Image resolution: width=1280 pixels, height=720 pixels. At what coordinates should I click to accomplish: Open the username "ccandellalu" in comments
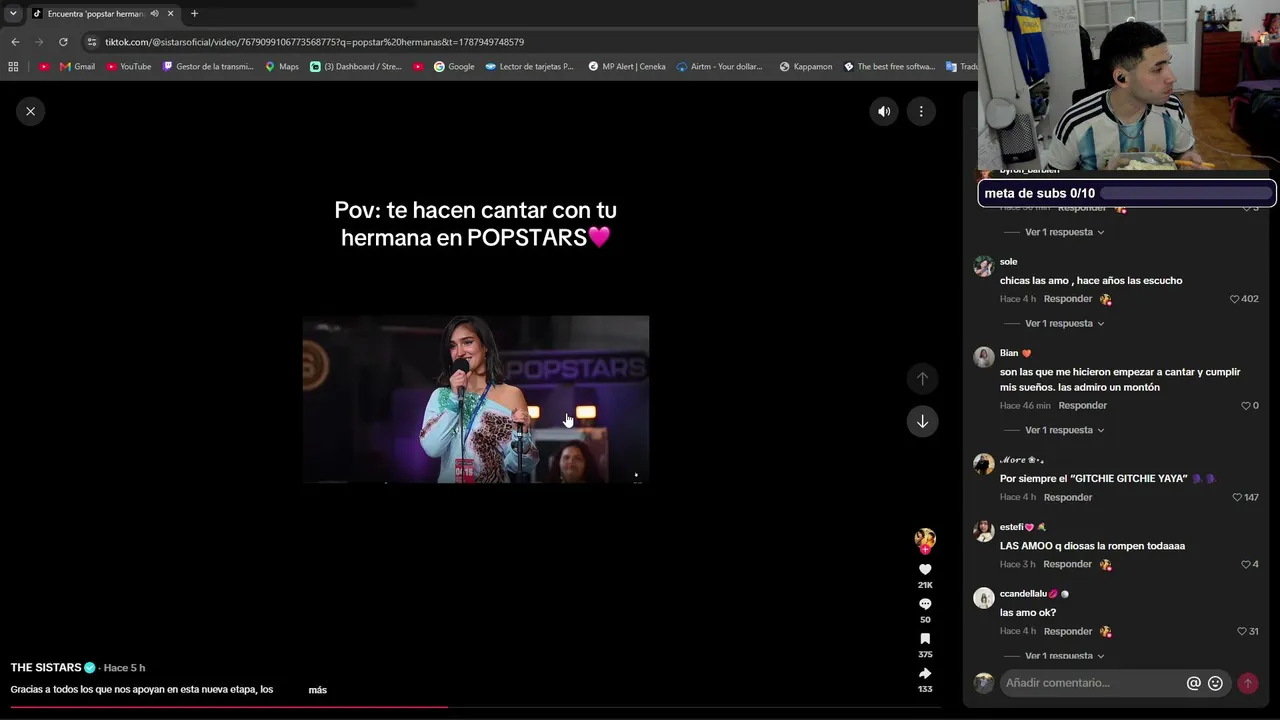pyautogui.click(x=1023, y=594)
